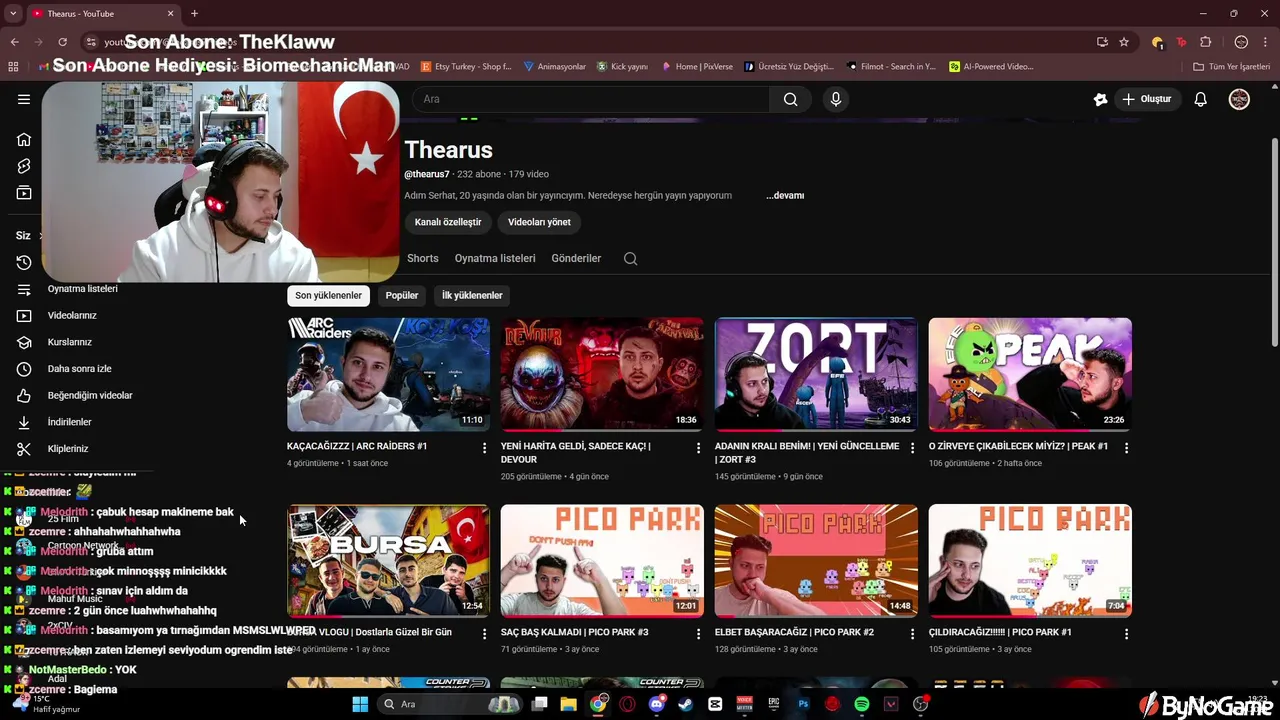
Task: Open the Chrome tab search dropdown
Action: [13, 13]
